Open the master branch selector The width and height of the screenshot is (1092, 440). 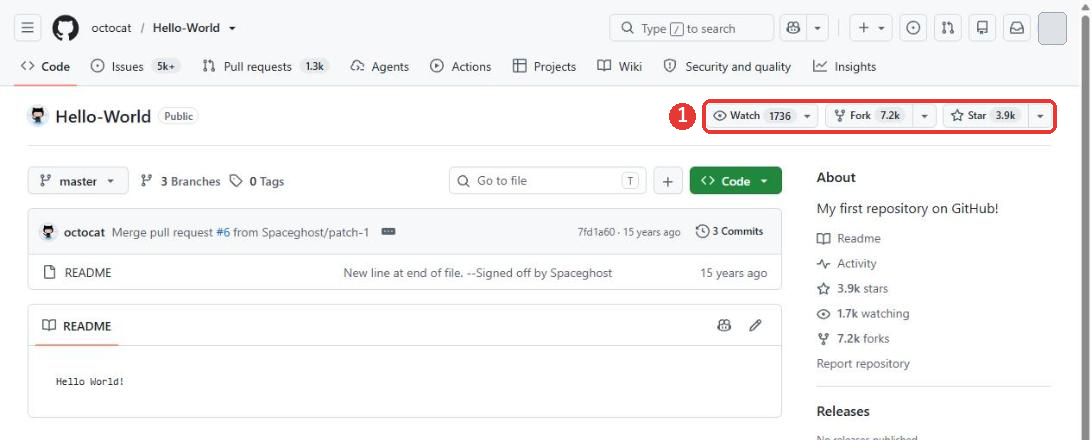pos(78,181)
